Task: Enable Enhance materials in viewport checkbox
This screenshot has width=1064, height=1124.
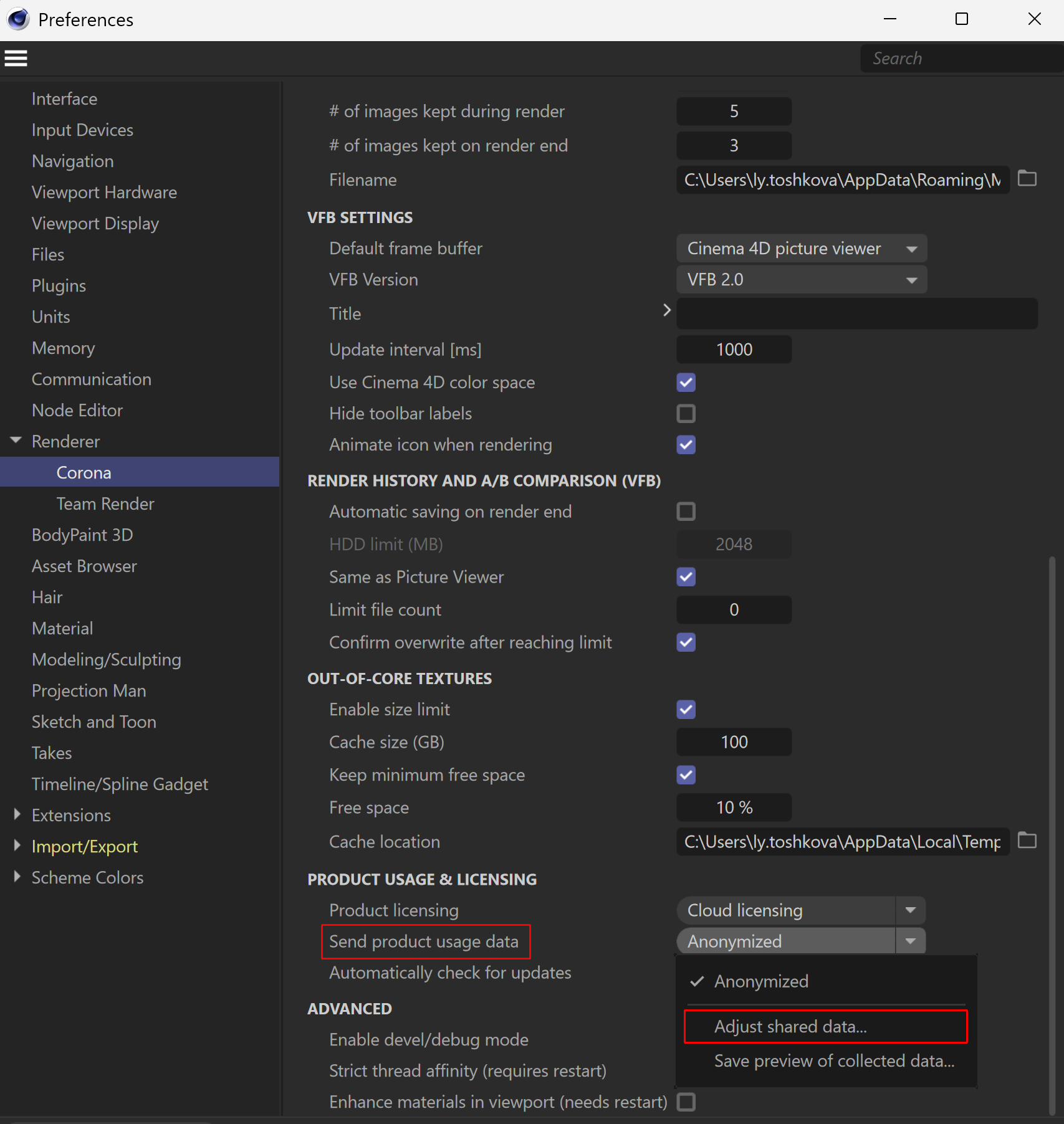Action: (686, 1102)
